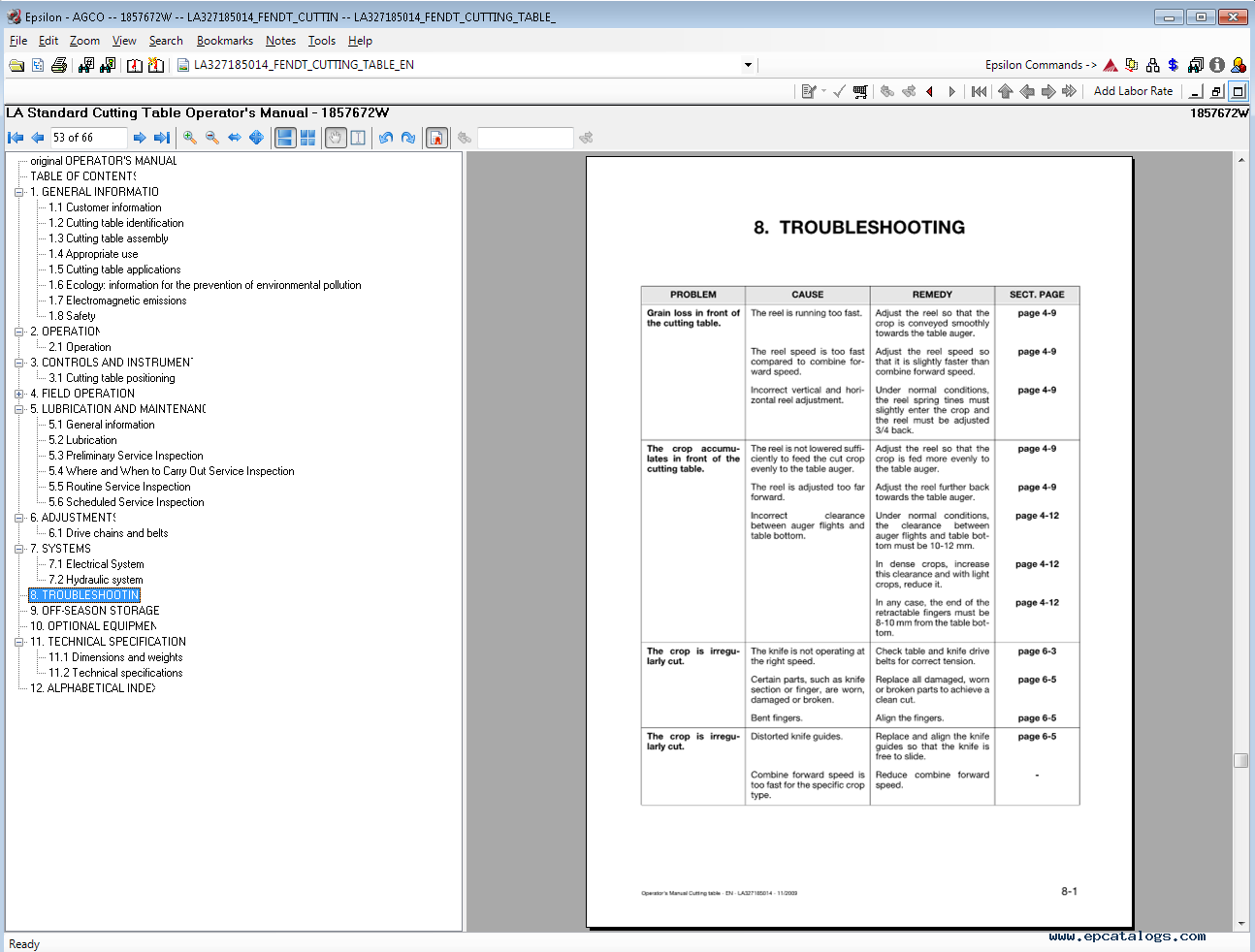Collapse the 5. LUBRICATION AND MAINTENANCE node

(19, 409)
